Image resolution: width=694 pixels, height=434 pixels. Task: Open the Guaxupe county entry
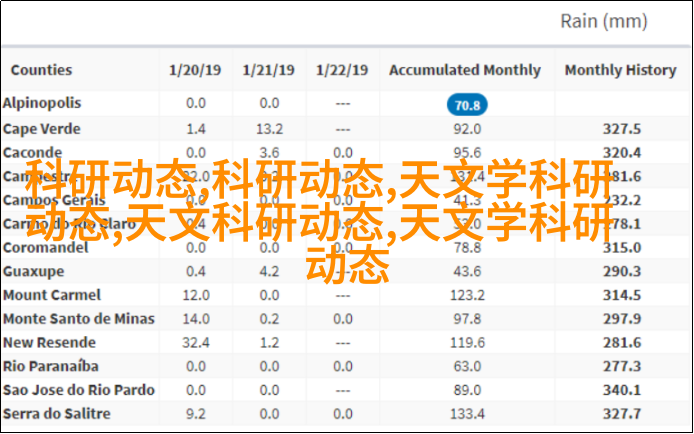[x=34, y=271]
